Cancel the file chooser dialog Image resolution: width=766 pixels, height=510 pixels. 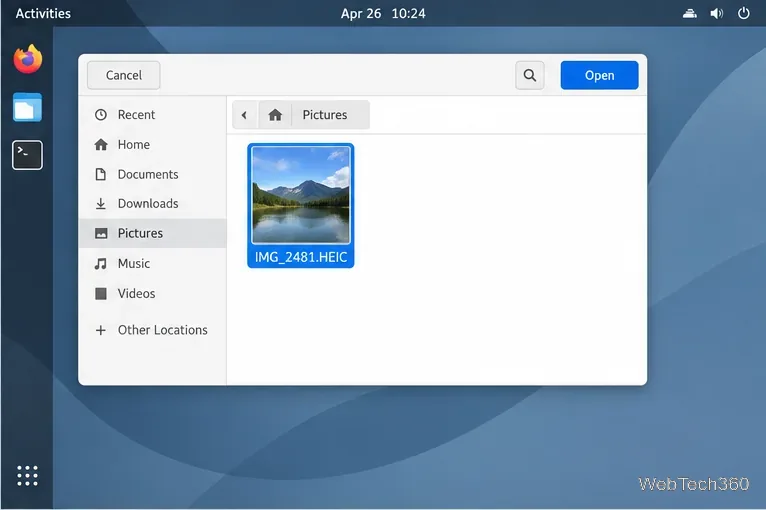tap(124, 75)
